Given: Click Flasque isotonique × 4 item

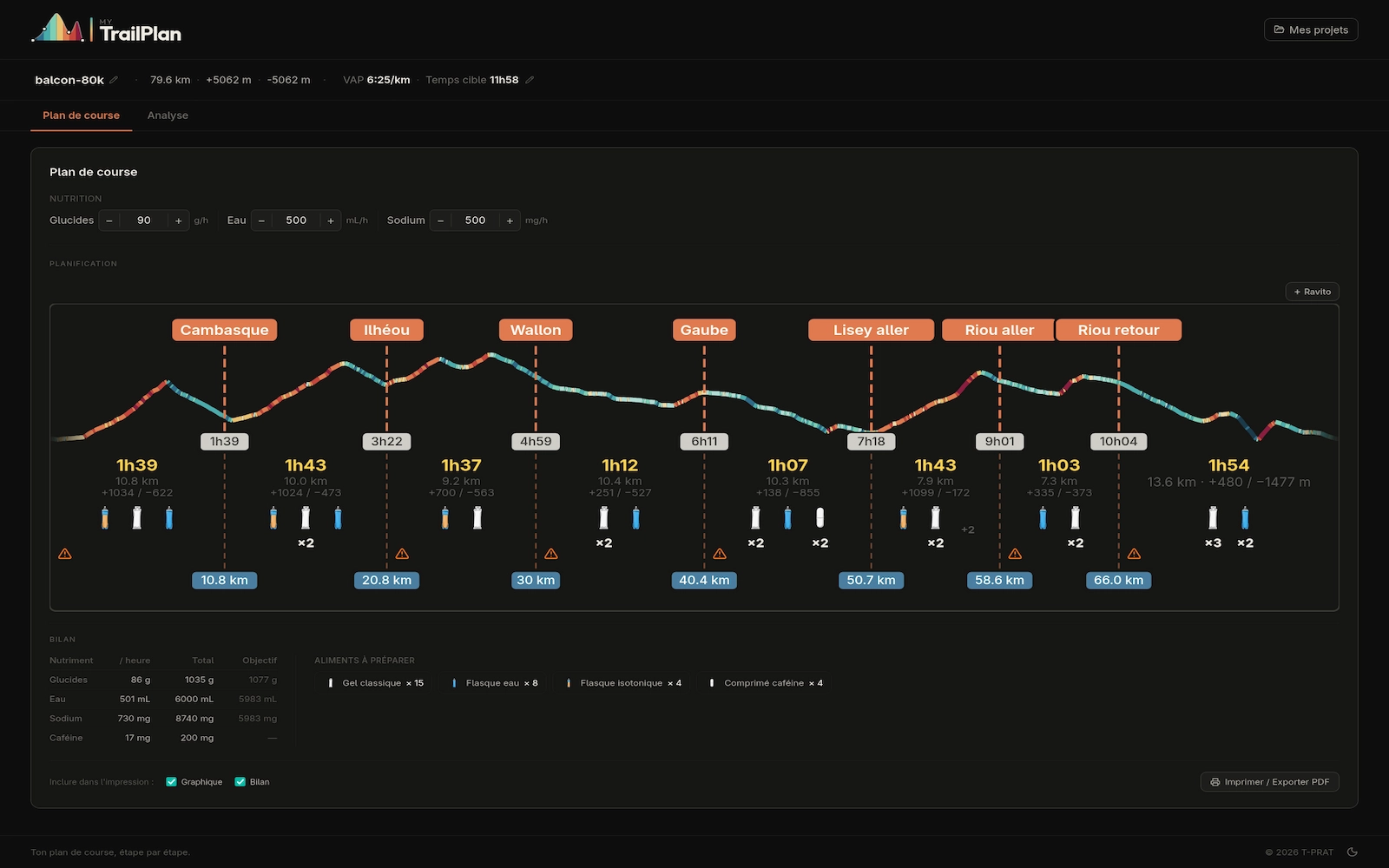Looking at the screenshot, I should 623,683.
